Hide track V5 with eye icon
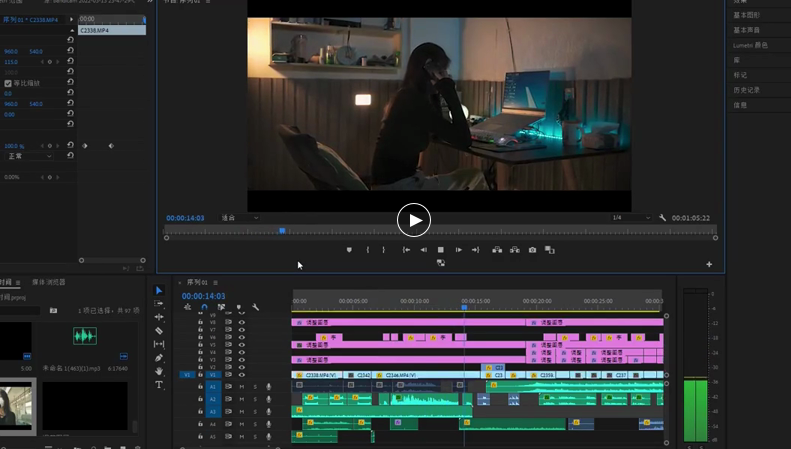This screenshot has height=449, width=791. 242,345
